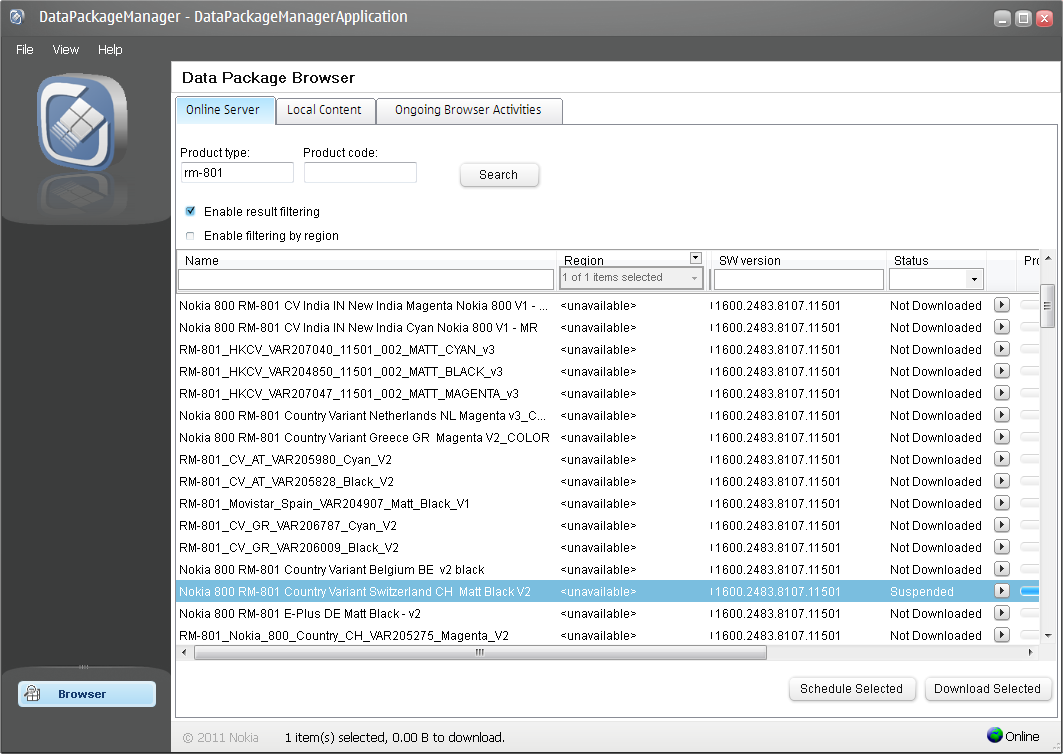The height and width of the screenshot is (754, 1063).
Task: Open the Region filter combo box
Action: (x=631, y=277)
